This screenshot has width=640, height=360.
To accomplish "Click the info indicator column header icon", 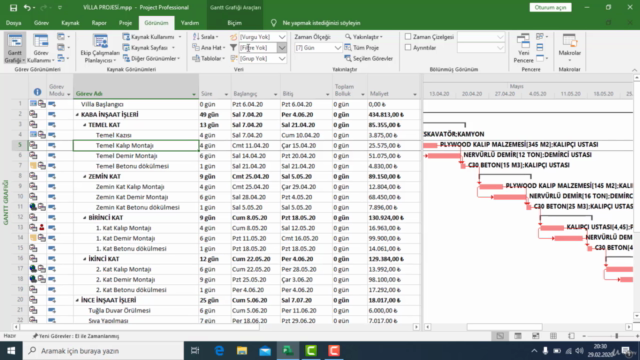I will [37, 92].
